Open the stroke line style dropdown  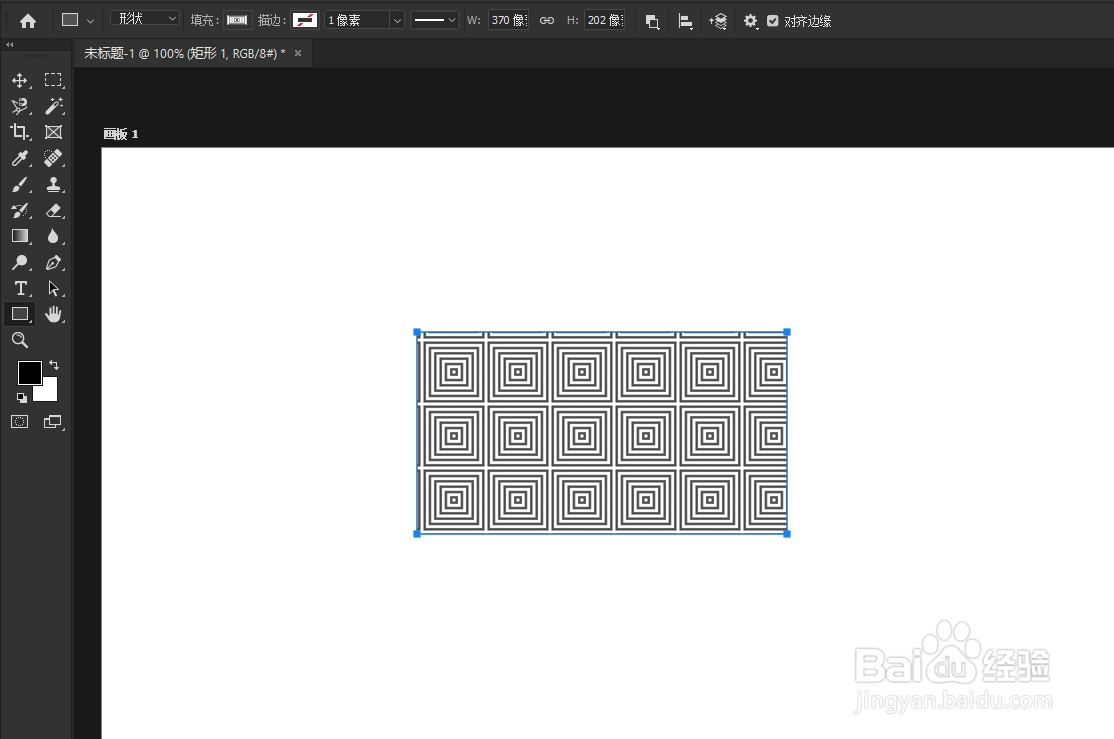[x=434, y=21]
